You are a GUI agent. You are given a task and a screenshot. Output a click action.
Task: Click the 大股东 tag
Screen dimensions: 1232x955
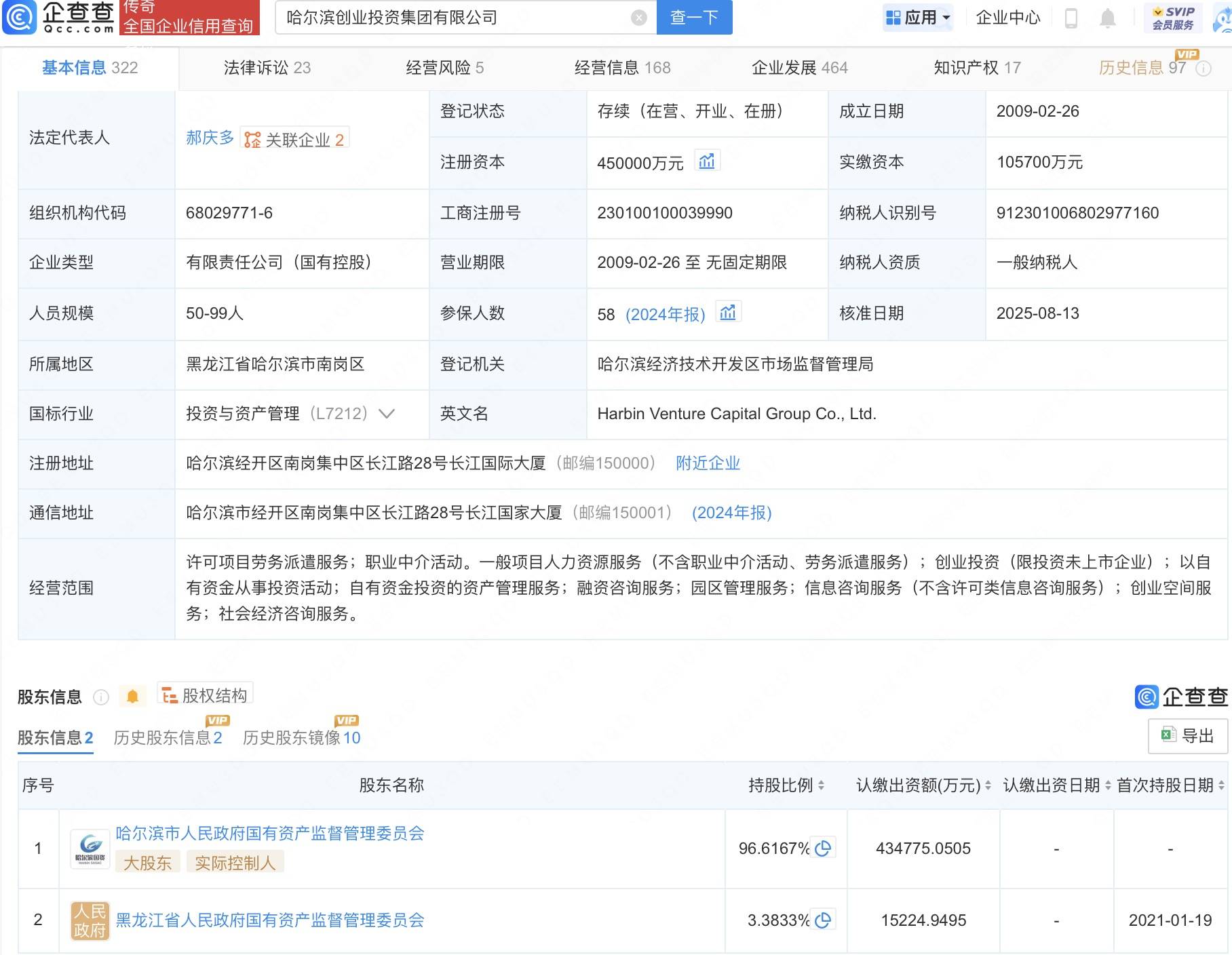[x=147, y=863]
